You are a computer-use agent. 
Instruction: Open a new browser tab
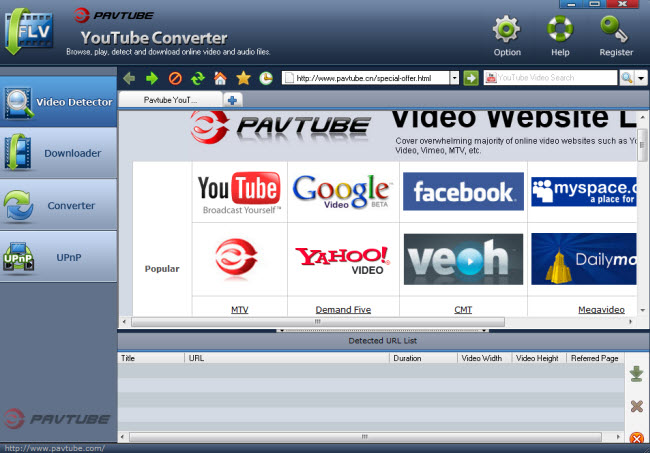tap(232, 100)
